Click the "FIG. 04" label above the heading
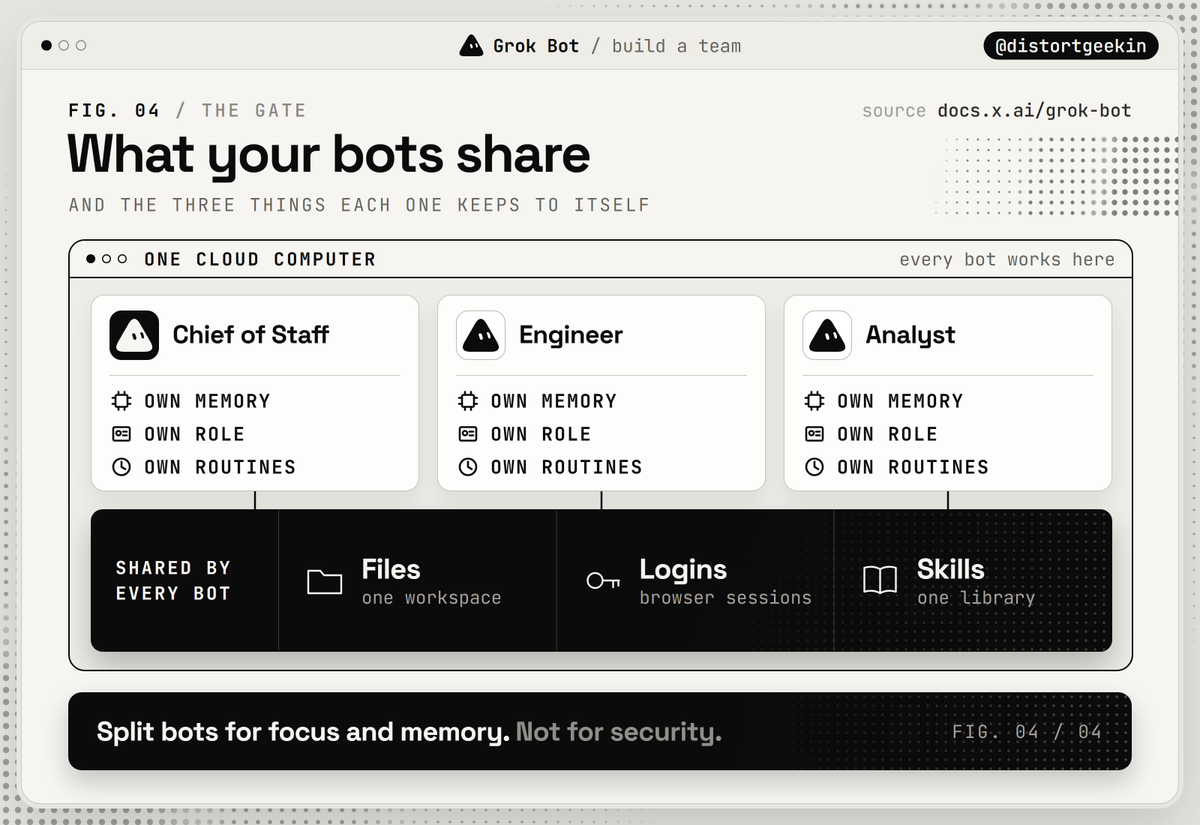Image resolution: width=1200 pixels, height=825 pixels. (114, 110)
